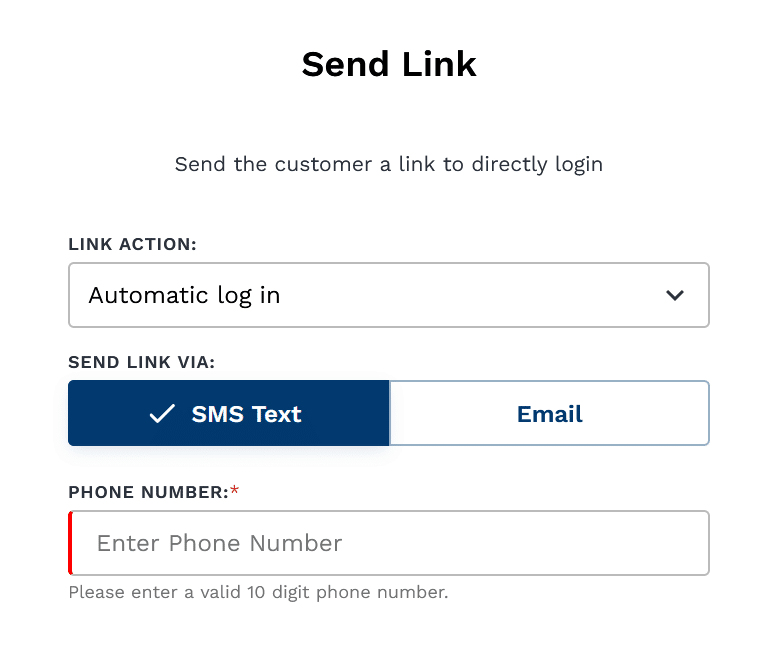Screen dimensions: 780x671
Task: Click the "SMS Text" button label
Action: [246, 414]
